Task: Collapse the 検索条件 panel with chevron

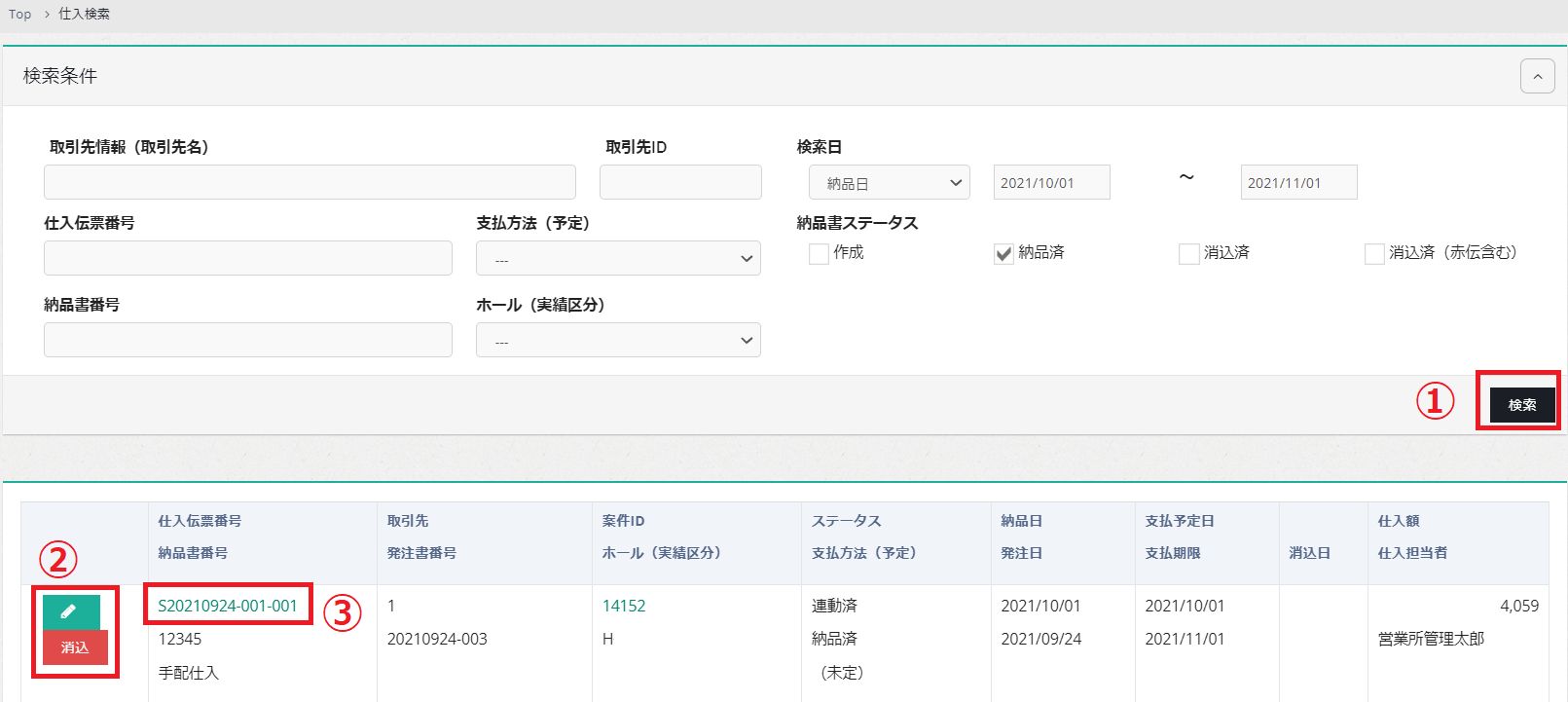Action: [x=1537, y=76]
